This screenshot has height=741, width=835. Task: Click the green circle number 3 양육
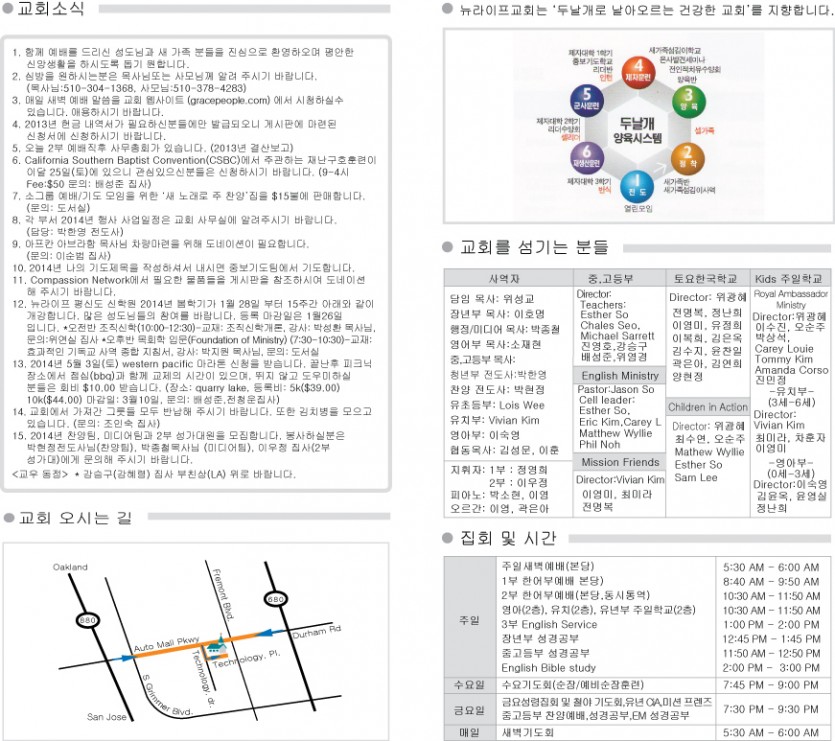pos(689,100)
